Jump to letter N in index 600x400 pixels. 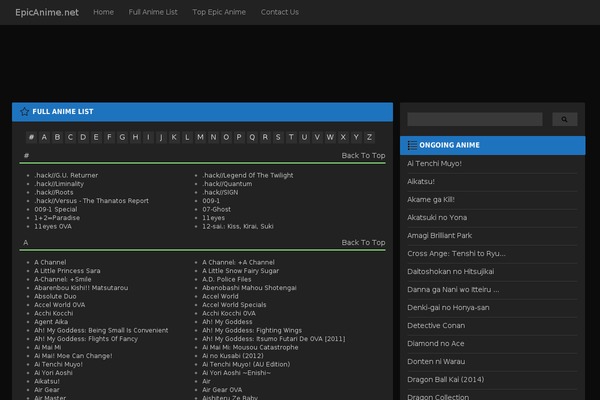point(213,137)
